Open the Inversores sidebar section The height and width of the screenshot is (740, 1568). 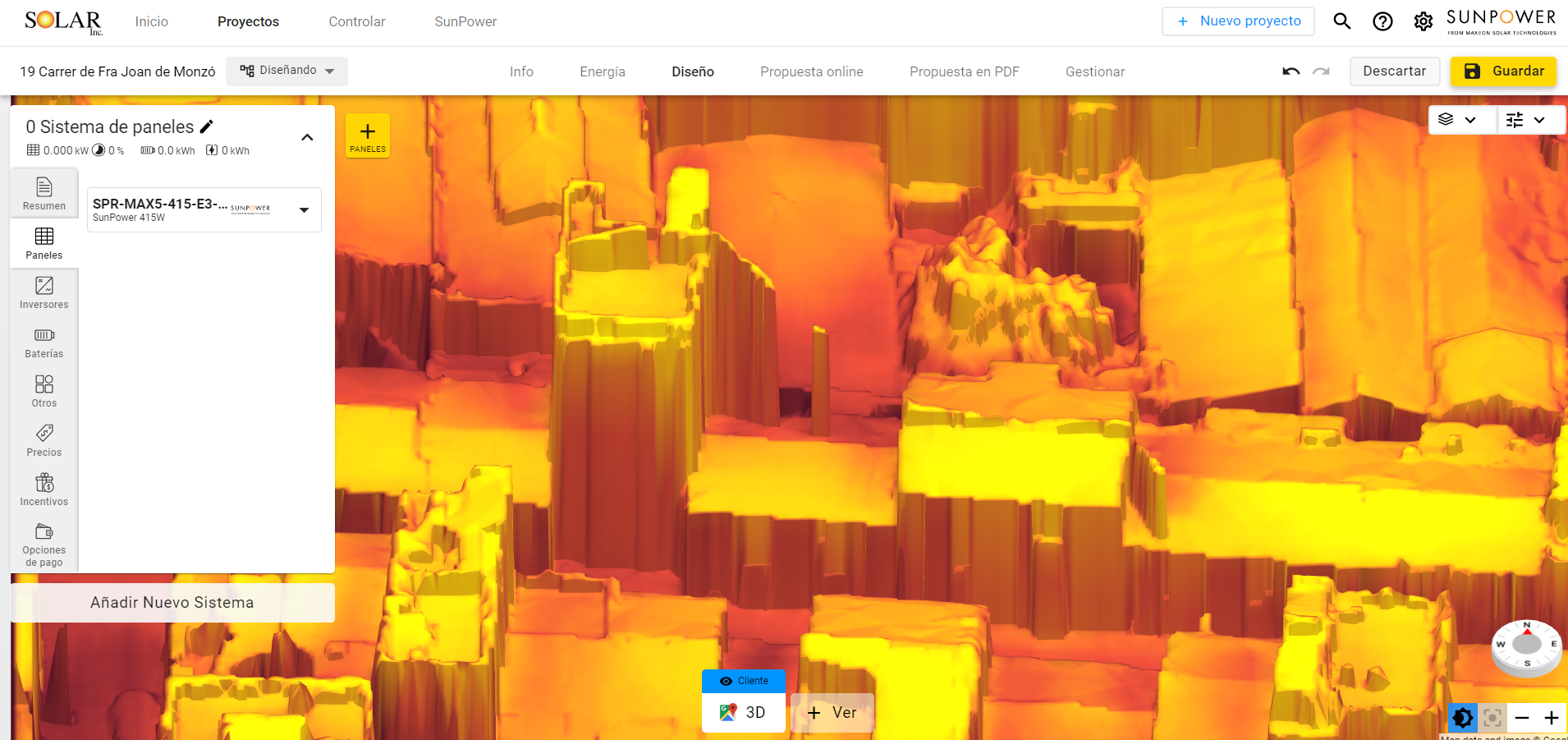(44, 292)
